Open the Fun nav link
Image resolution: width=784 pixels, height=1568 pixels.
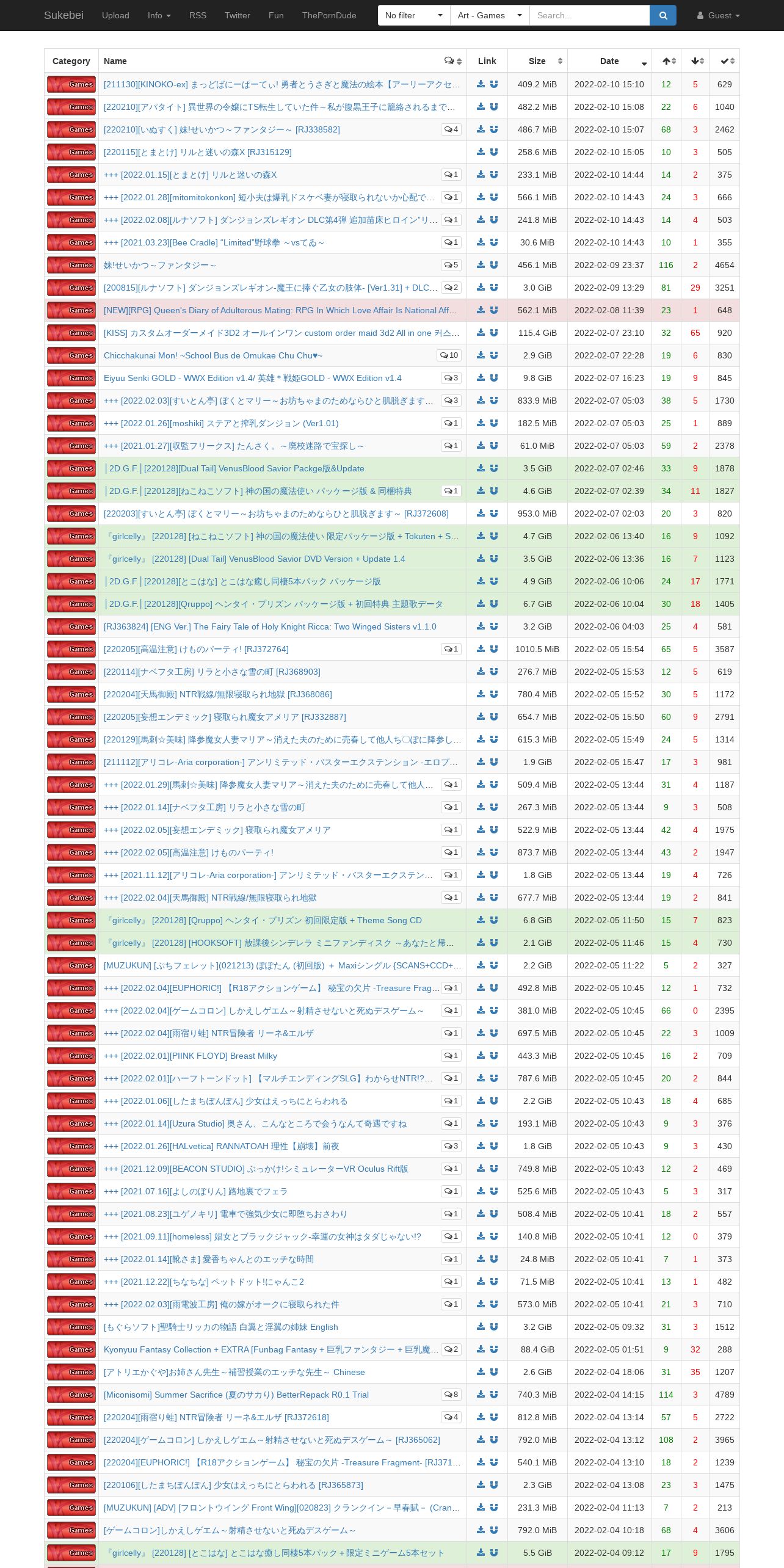(x=276, y=15)
